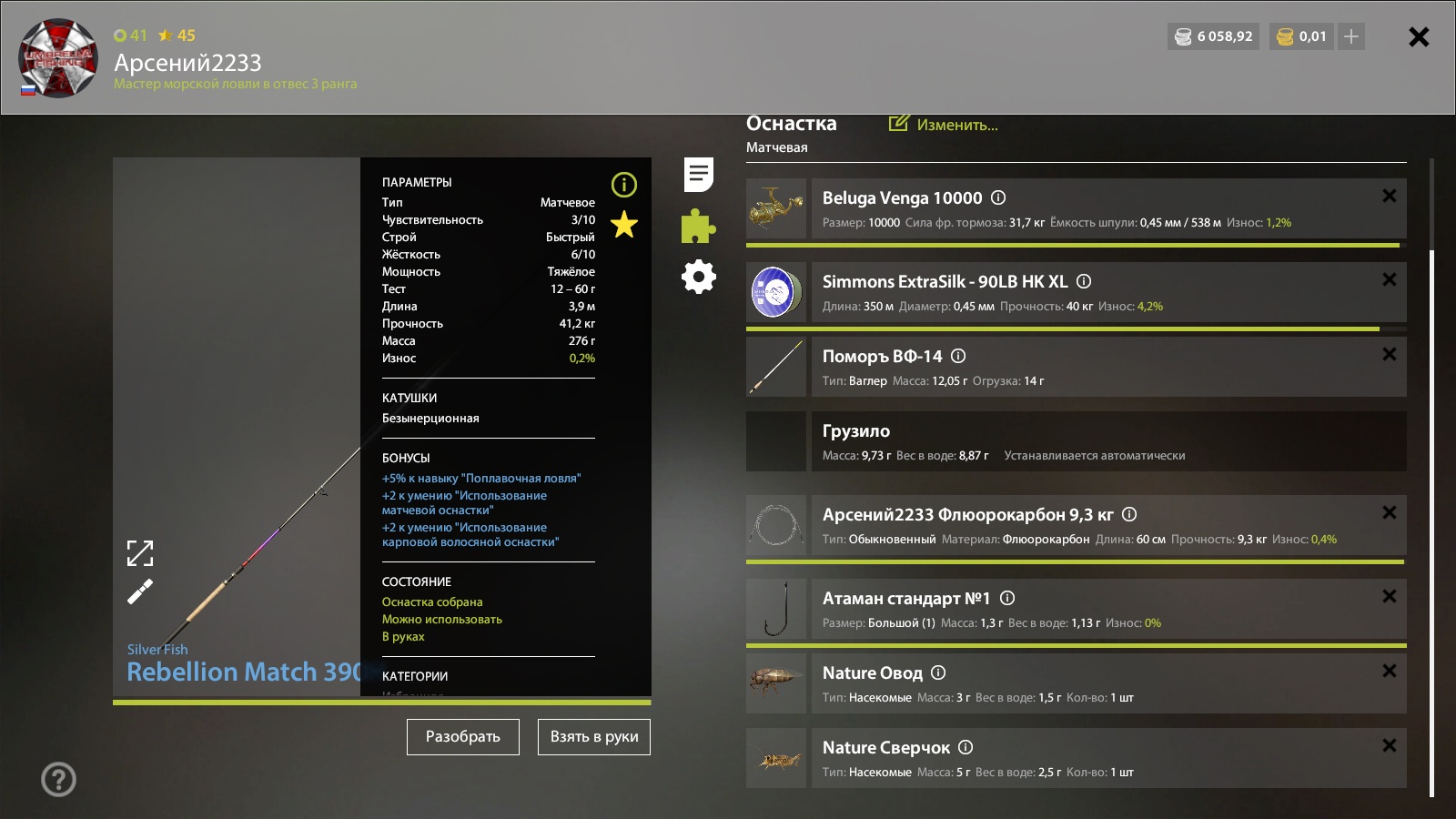Click the Поморъ ВФ-14 float thumbnail
The image size is (1456, 819).
coord(776,367)
